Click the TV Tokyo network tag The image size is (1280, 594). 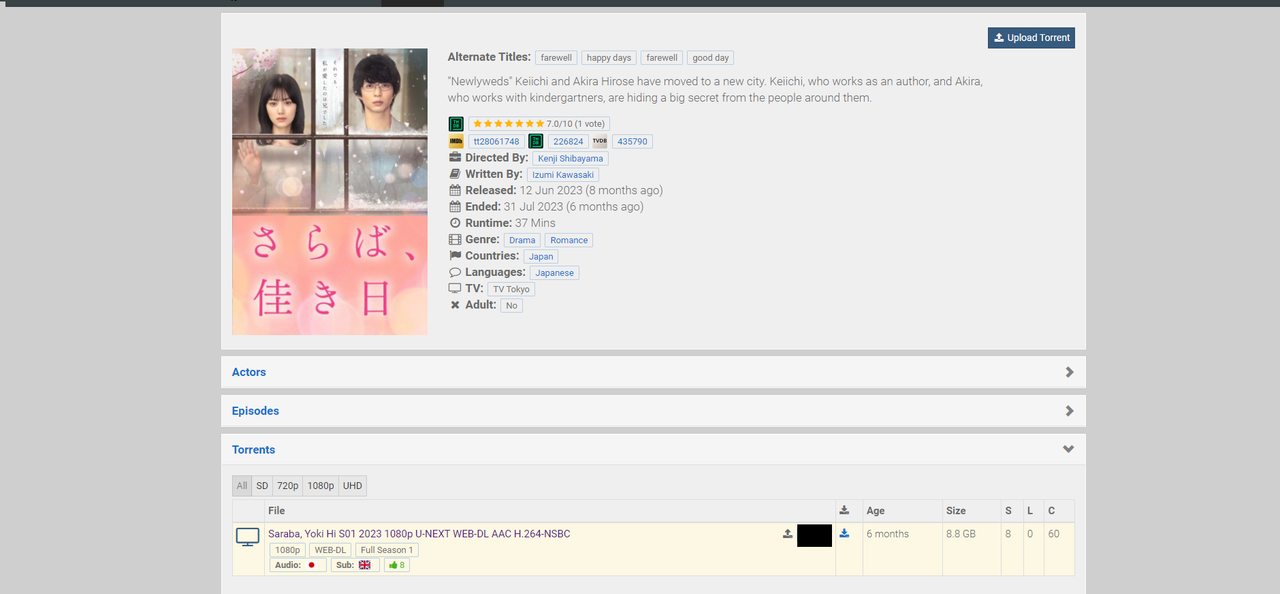512,289
